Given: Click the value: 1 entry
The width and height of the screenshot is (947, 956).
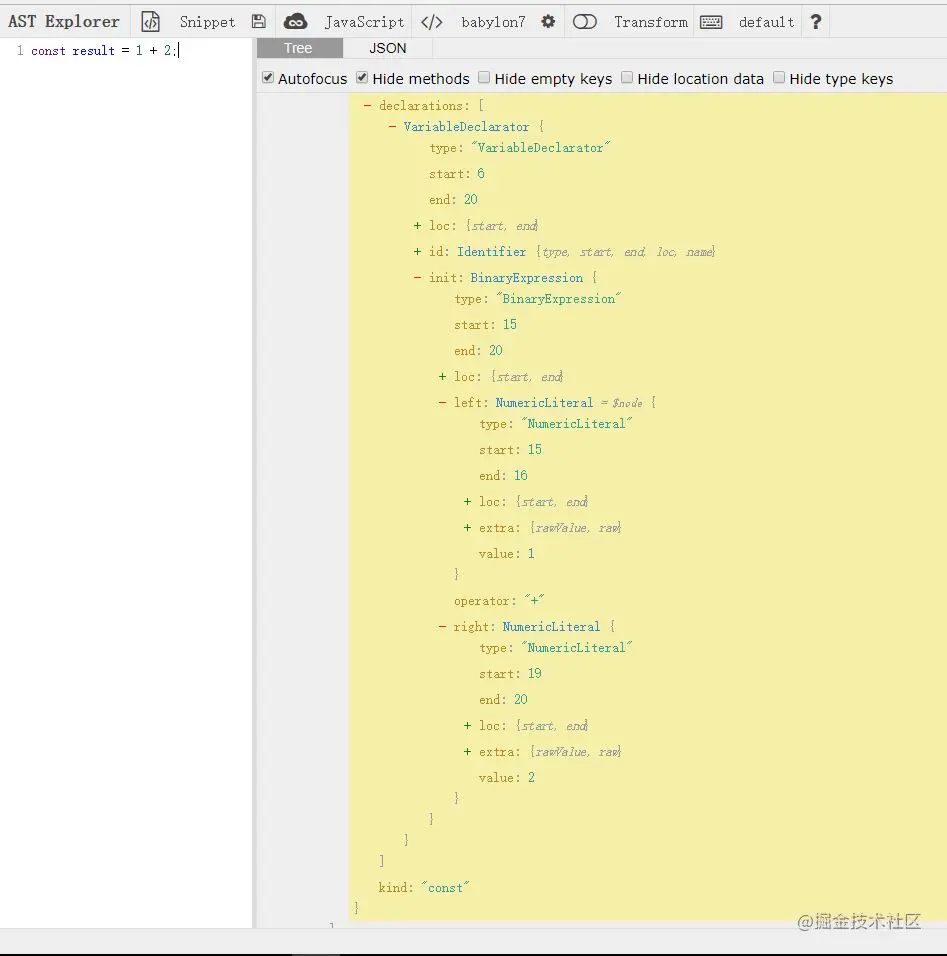Looking at the screenshot, I should point(506,554).
